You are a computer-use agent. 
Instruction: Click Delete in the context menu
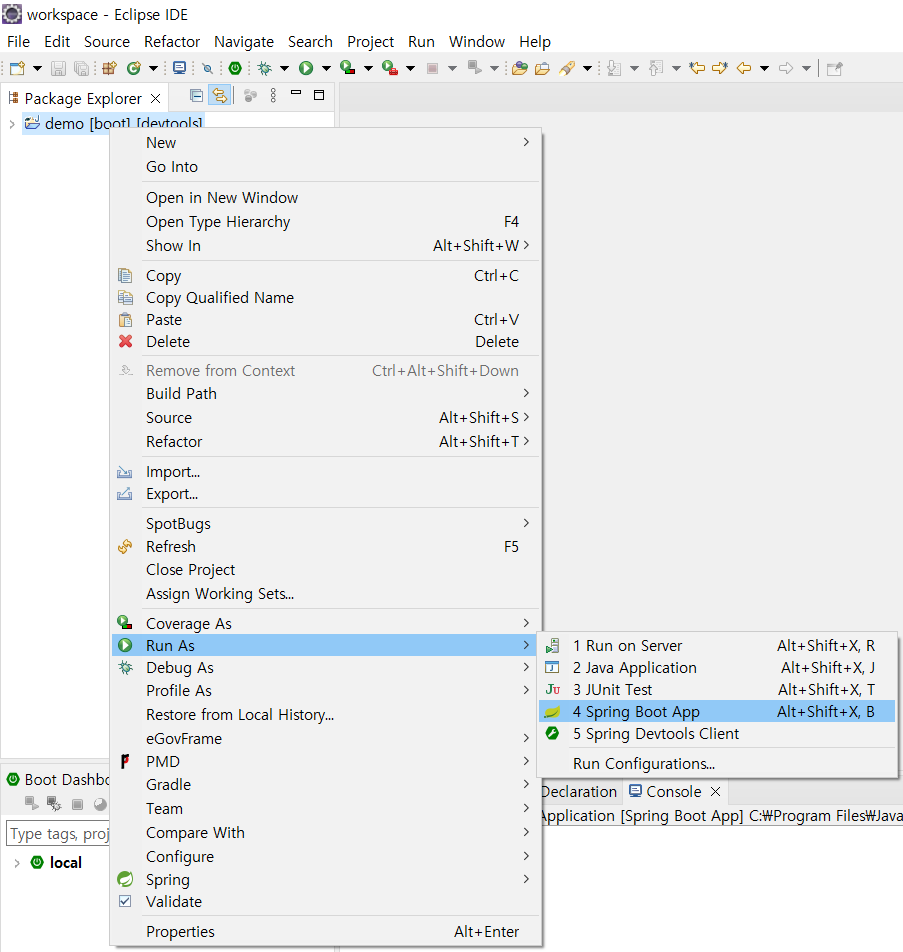point(325,342)
